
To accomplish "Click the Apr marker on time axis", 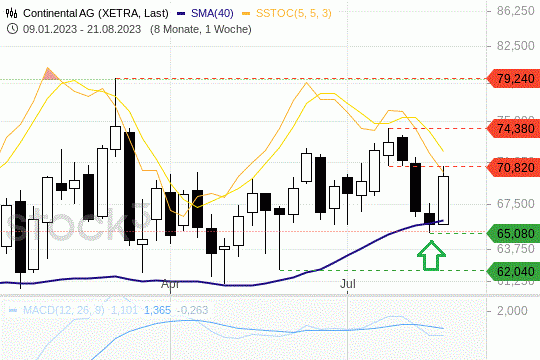I will (170, 285).
